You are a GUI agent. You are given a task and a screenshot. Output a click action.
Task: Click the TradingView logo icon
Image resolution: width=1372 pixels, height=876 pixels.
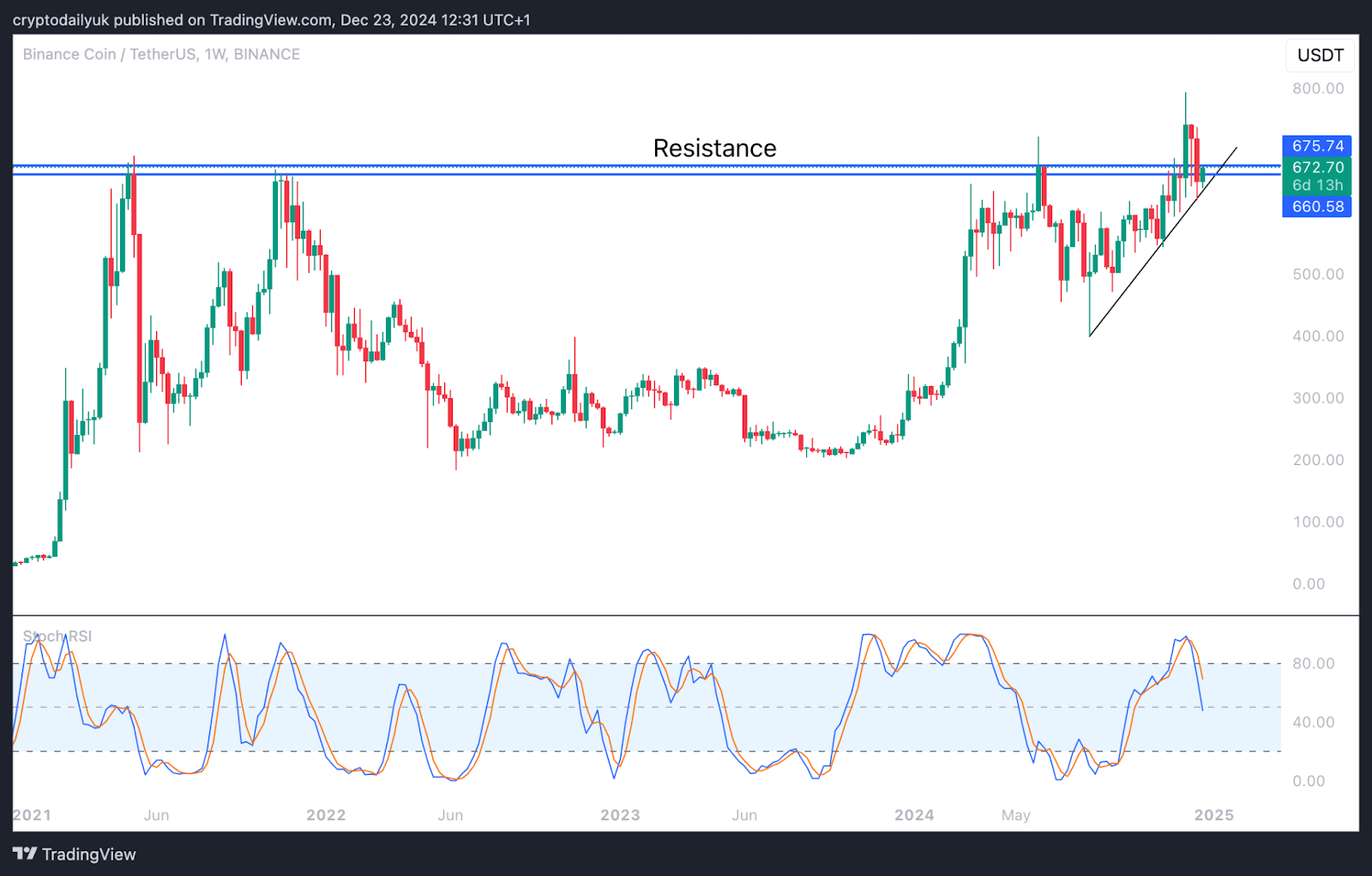click(25, 854)
